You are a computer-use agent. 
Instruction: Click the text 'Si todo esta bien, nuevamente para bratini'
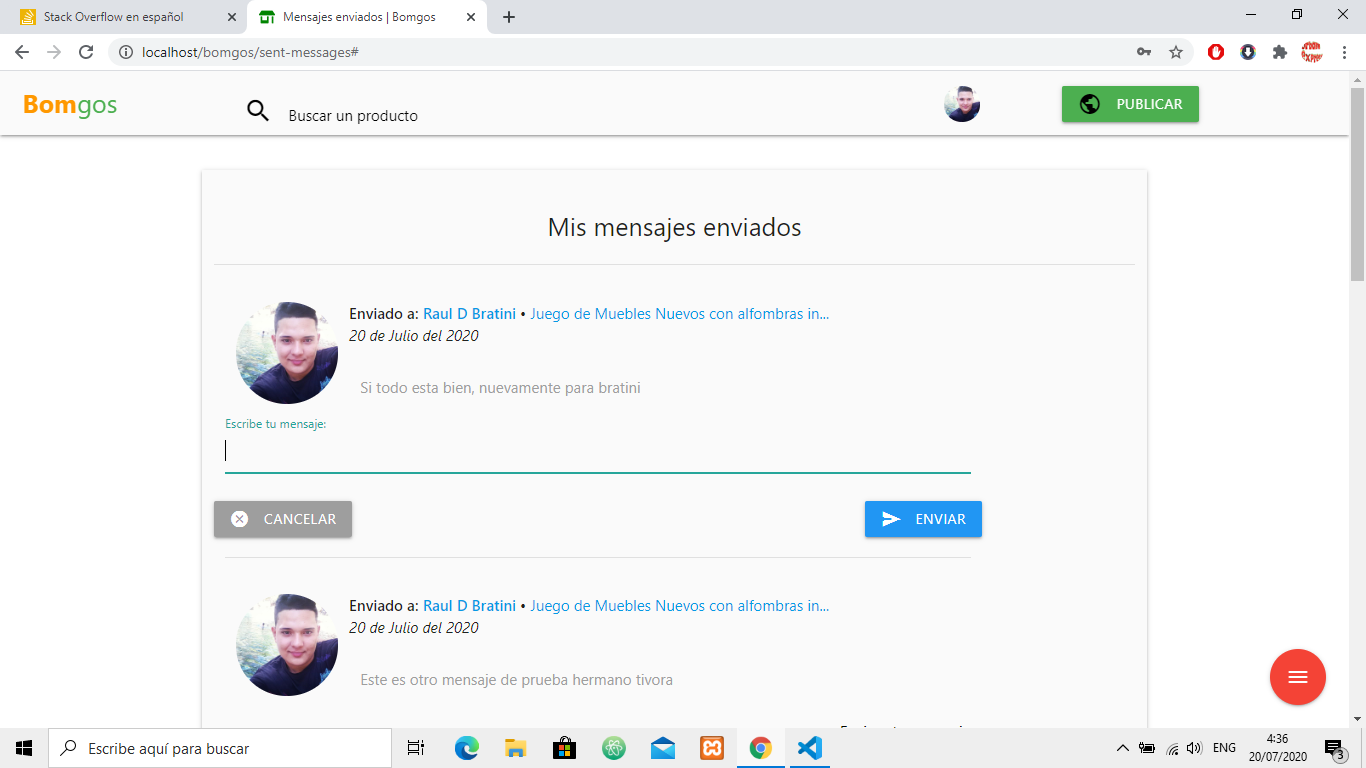[500, 388]
